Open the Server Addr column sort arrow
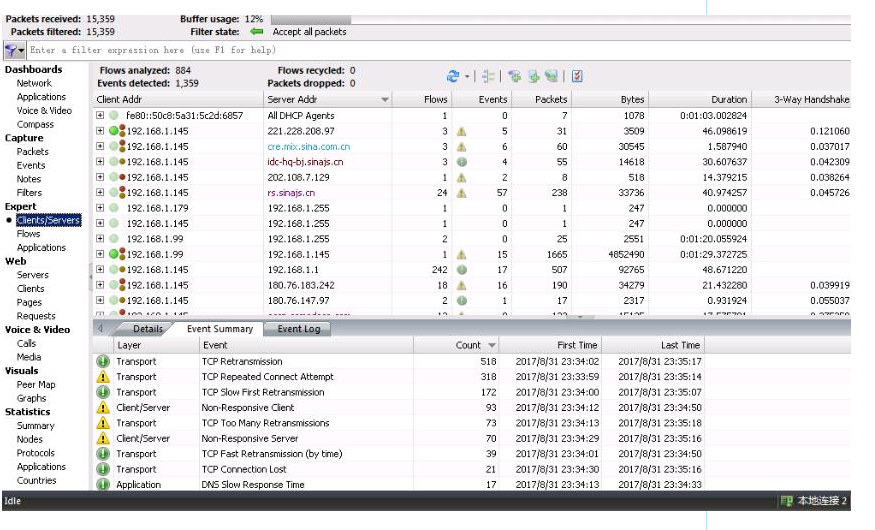This screenshot has height=530, width=875. point(384,100)
